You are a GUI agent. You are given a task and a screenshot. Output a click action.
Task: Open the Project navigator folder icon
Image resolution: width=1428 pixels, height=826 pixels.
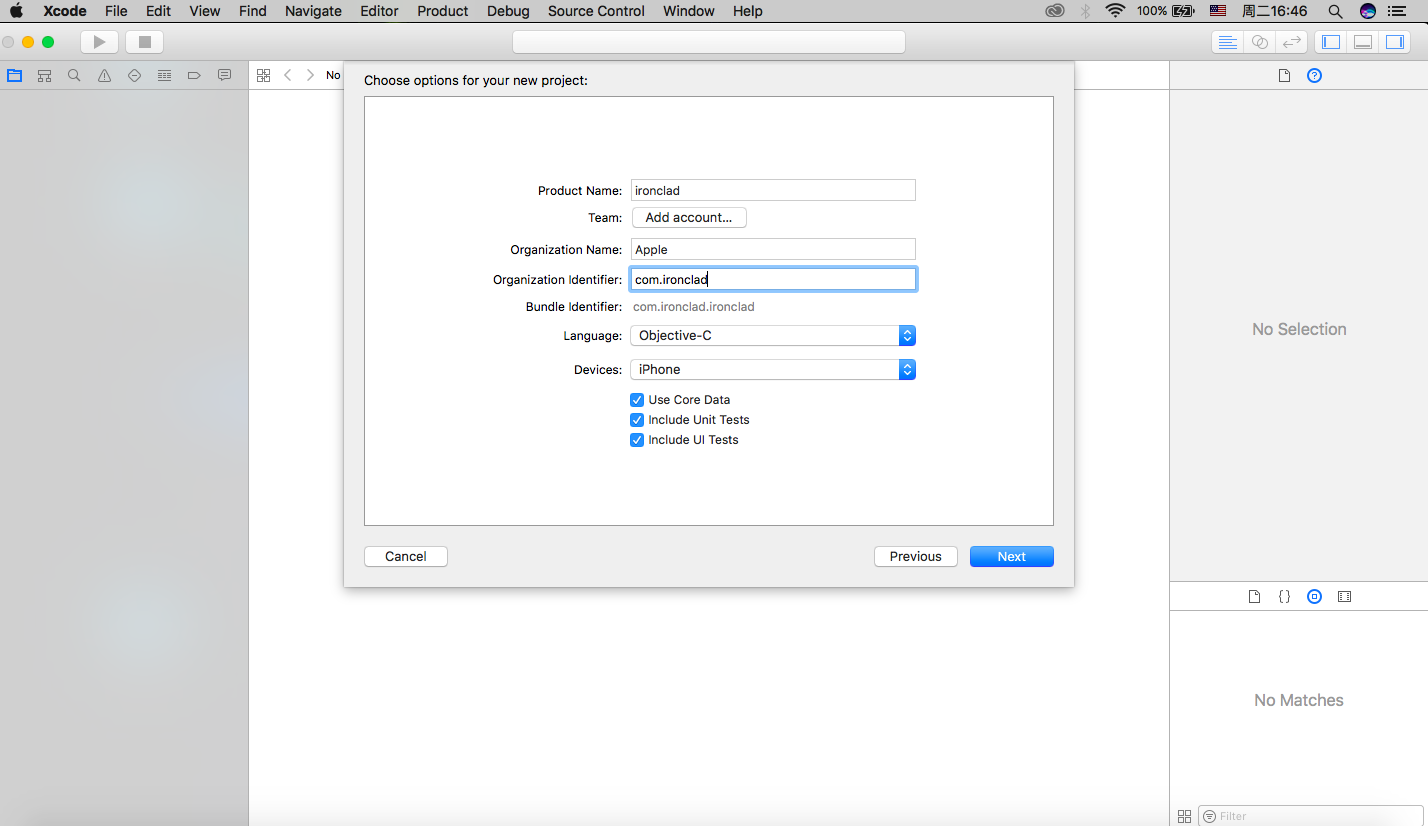[14, 75]
